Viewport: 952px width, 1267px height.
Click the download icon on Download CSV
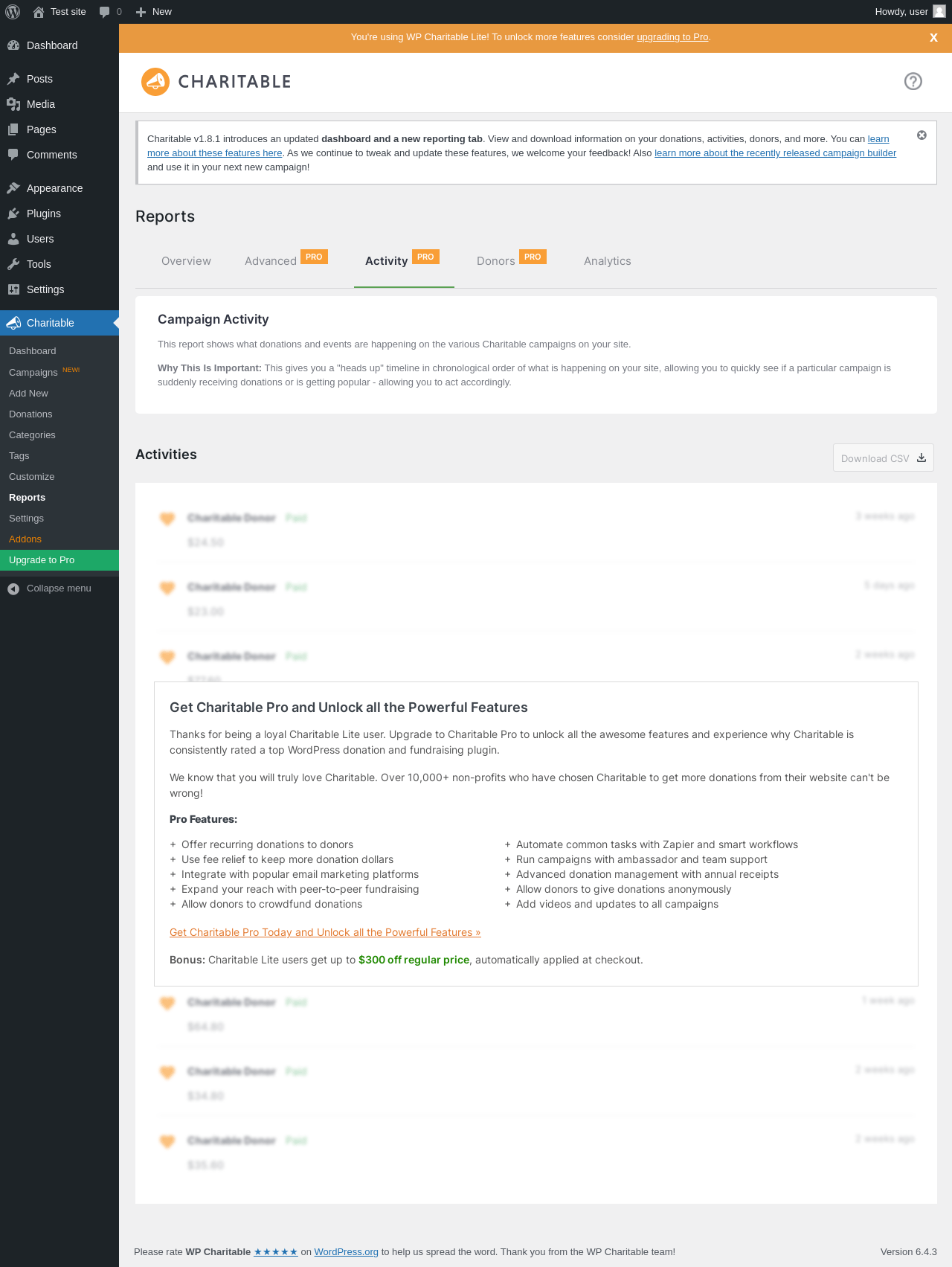point(922,458)
